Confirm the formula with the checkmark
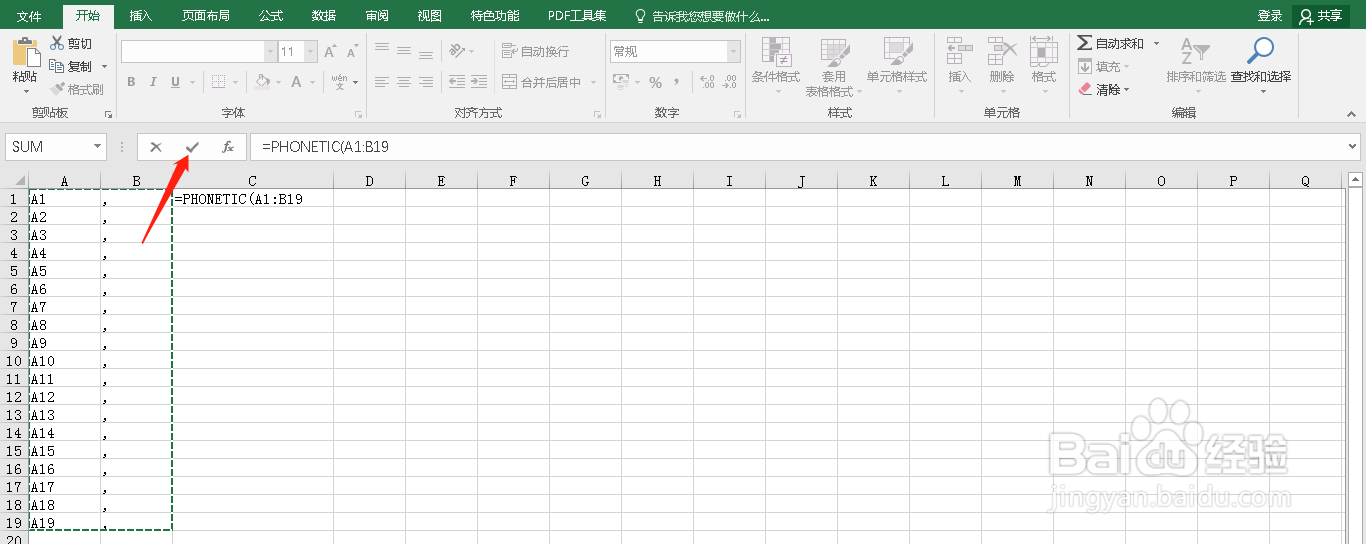The width and height of the screenshot is (1366, 544). 192,147
